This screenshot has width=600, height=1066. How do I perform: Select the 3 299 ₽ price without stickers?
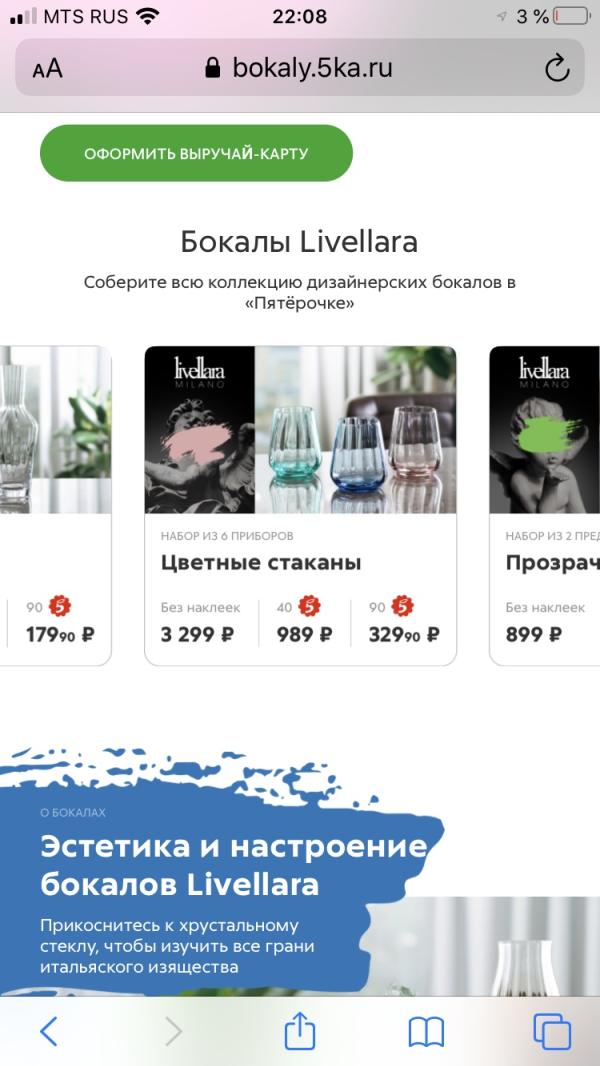tap(198, 634)
